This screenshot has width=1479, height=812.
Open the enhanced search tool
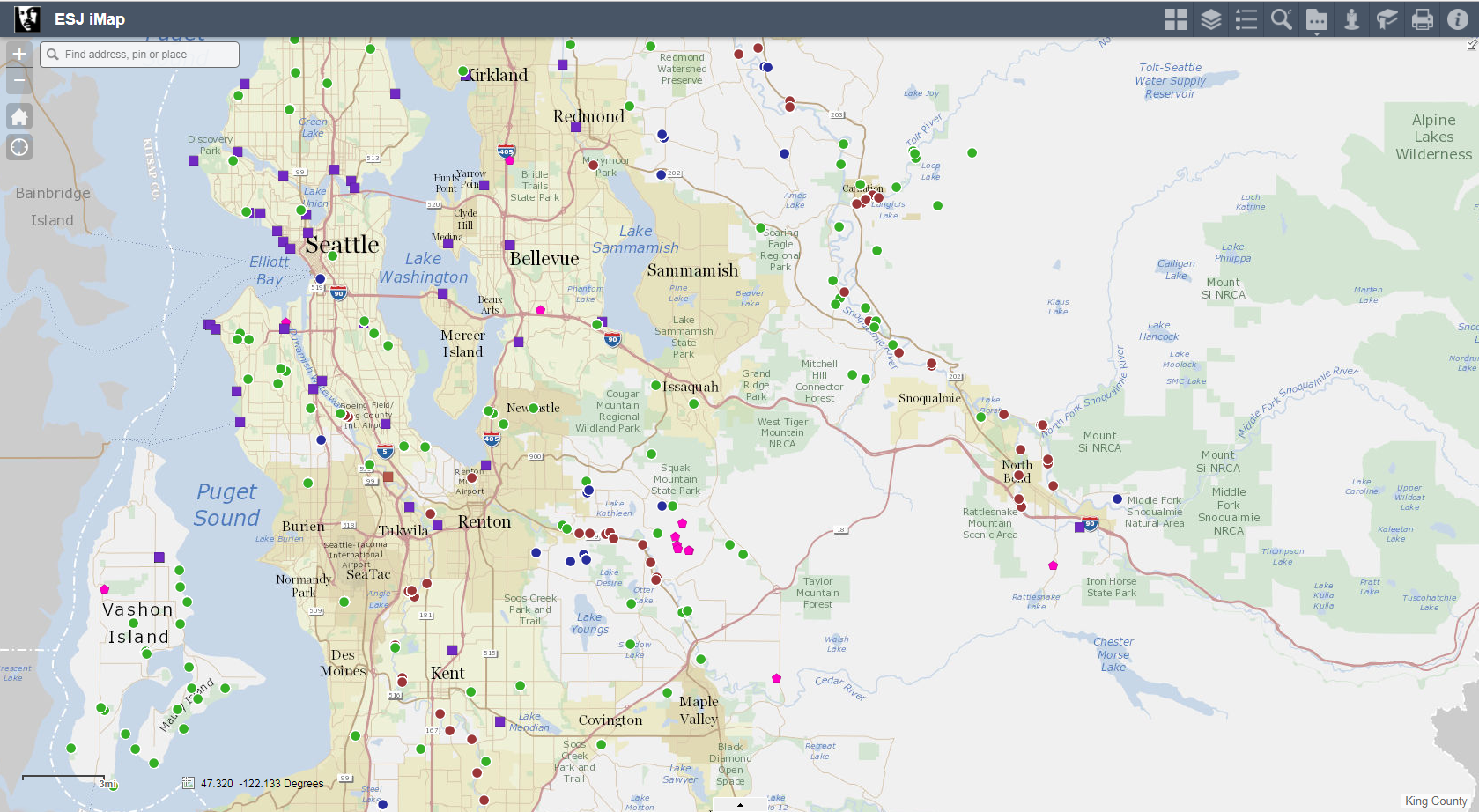(x=1281, y=19)
